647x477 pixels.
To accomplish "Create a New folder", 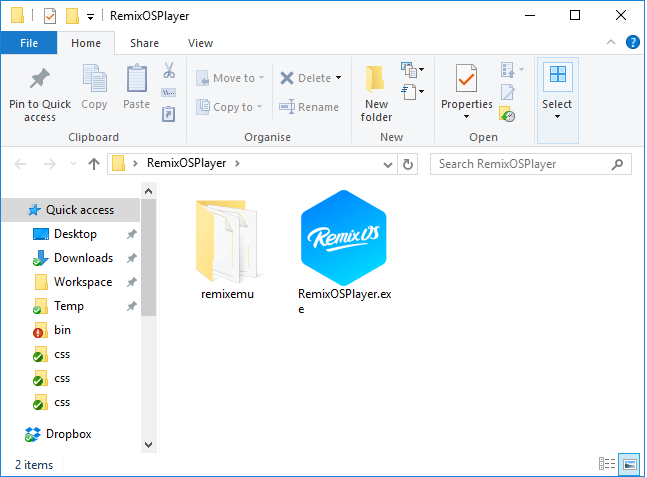I will tap(376, 93).
